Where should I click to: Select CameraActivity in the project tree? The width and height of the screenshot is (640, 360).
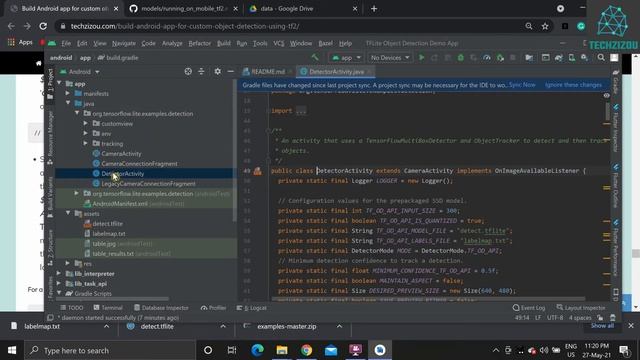point(121,153)
